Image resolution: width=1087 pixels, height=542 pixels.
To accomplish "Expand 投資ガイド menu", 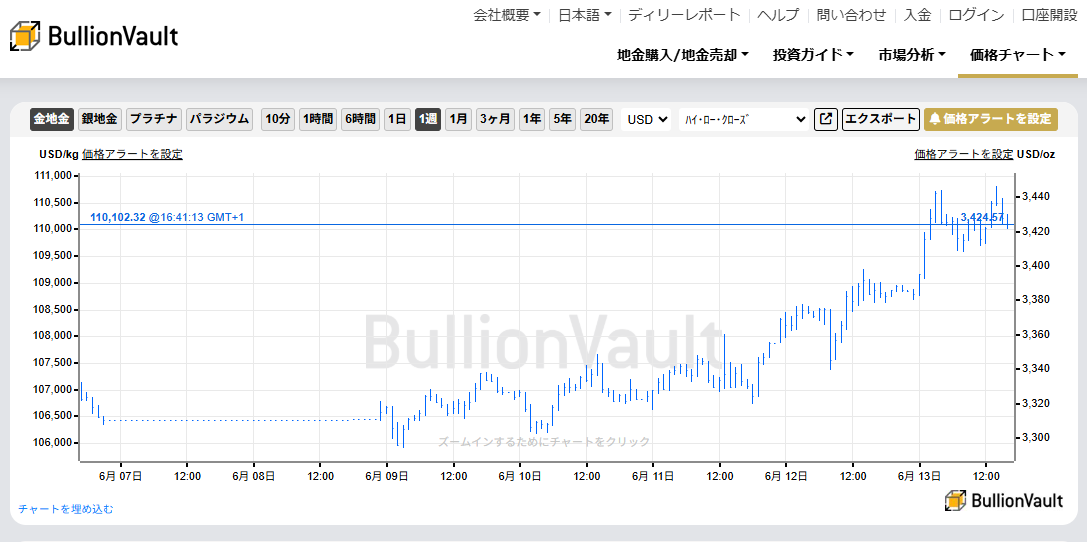I will [813, 55].
